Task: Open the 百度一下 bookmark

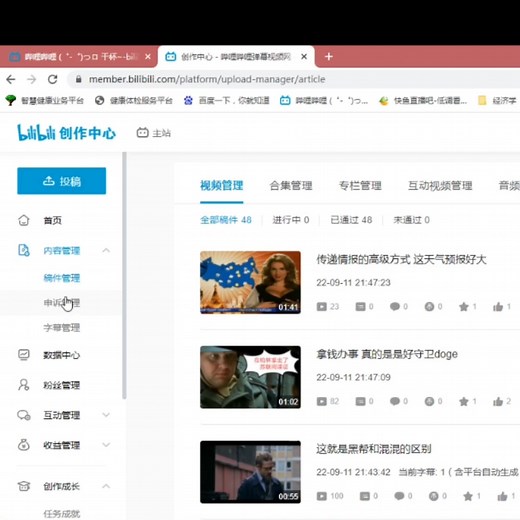Action: [226, 100]
